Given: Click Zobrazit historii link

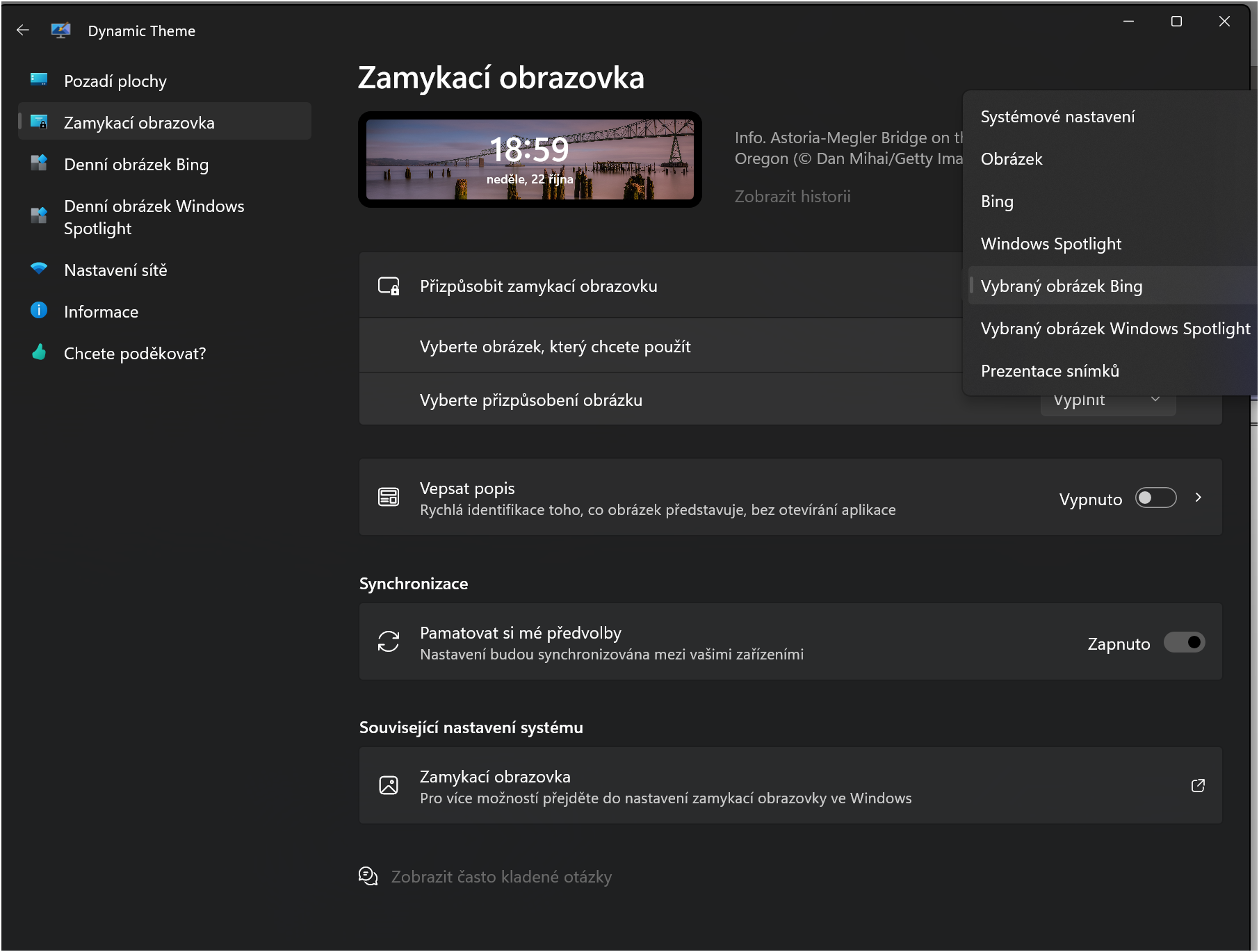Looking at the screenshot, I should point(792,197).
